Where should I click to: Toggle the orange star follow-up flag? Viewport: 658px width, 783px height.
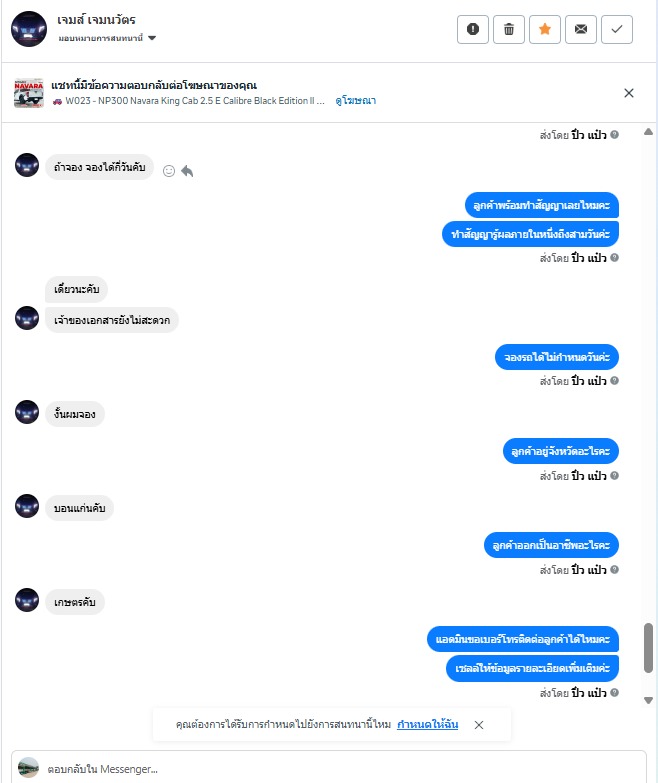point(545,29)
